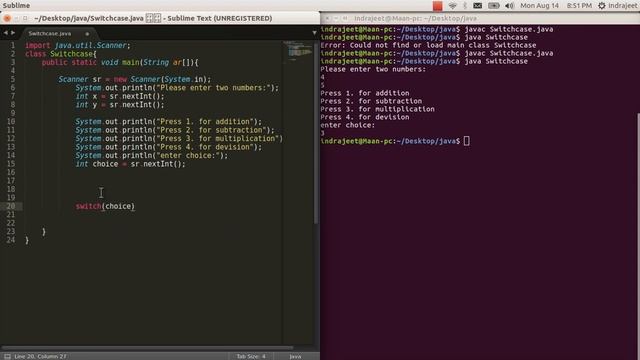The height and width of the screenshot is (360, 640).
Task: Click the Sublime Text window title path
Action: (x=153, y=18)
